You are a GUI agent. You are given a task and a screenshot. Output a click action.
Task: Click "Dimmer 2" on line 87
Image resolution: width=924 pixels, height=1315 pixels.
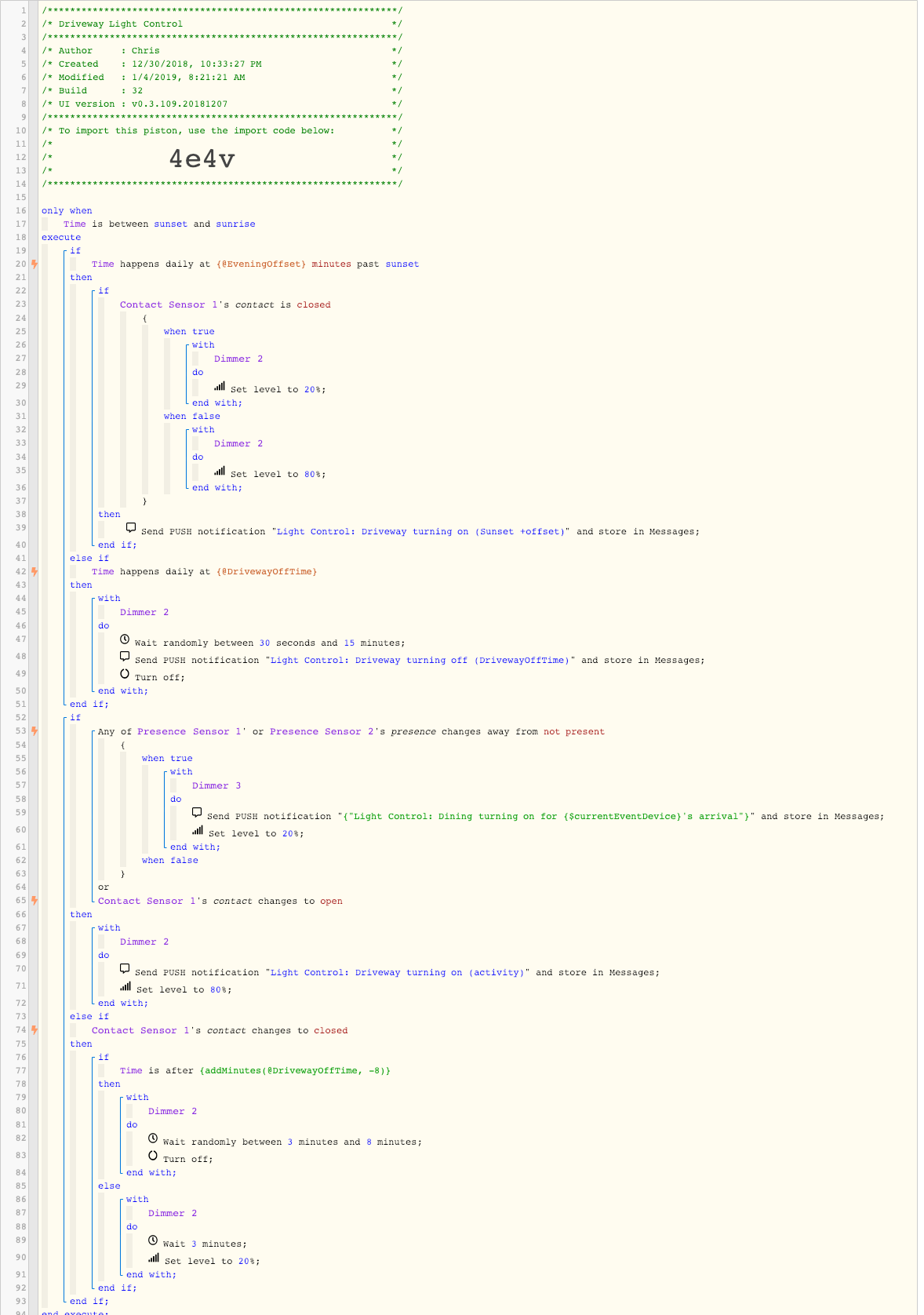[x=173, y=1214]
